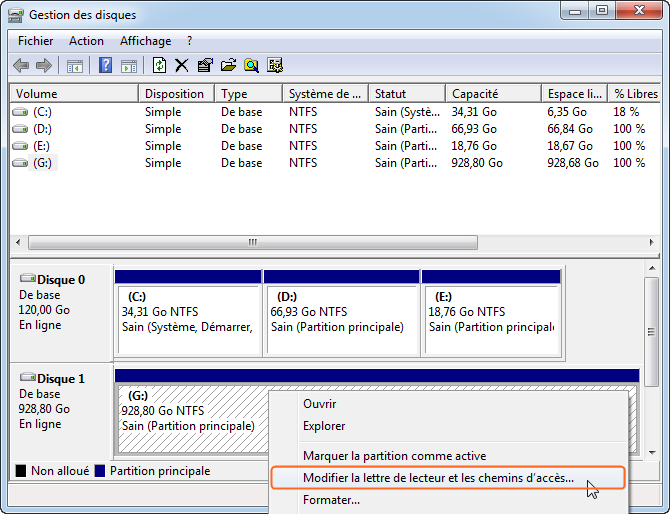Viewport: 670px width, 514px height.
Task: Click the Disque 0 disk icon
Action: point(28,278)
